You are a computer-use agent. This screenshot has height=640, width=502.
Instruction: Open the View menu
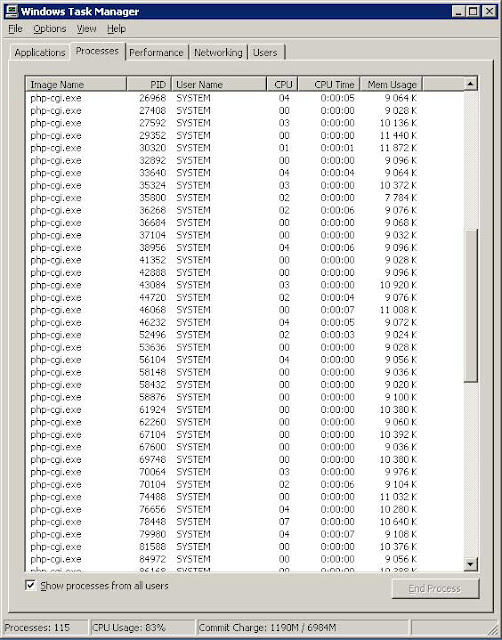(x=87, y=29)
